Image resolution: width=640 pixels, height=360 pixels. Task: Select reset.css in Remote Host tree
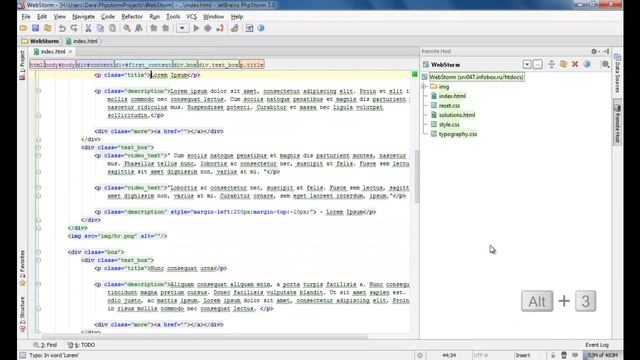(449, 105)
